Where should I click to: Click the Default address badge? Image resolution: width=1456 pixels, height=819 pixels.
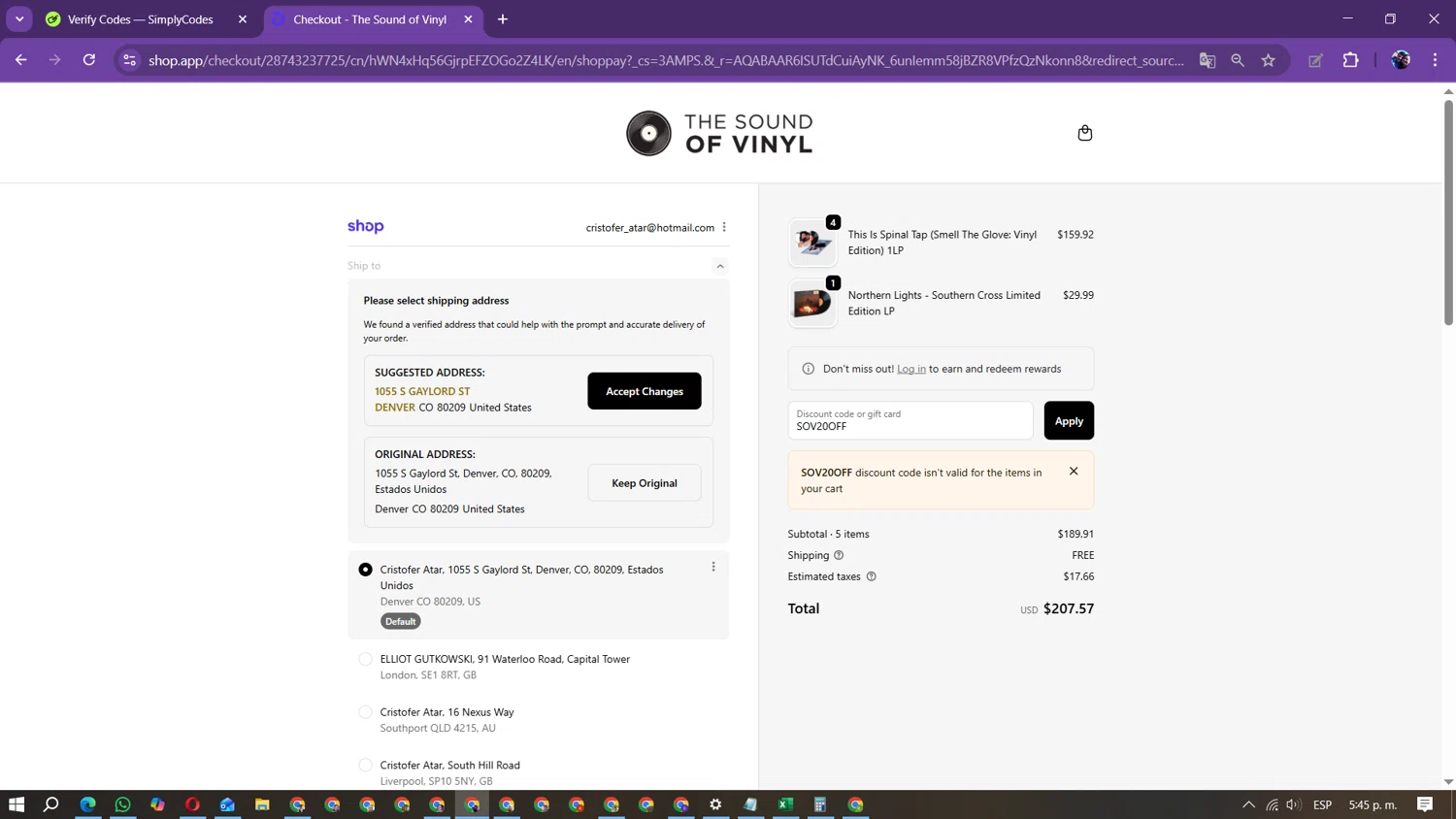(401, 621)
